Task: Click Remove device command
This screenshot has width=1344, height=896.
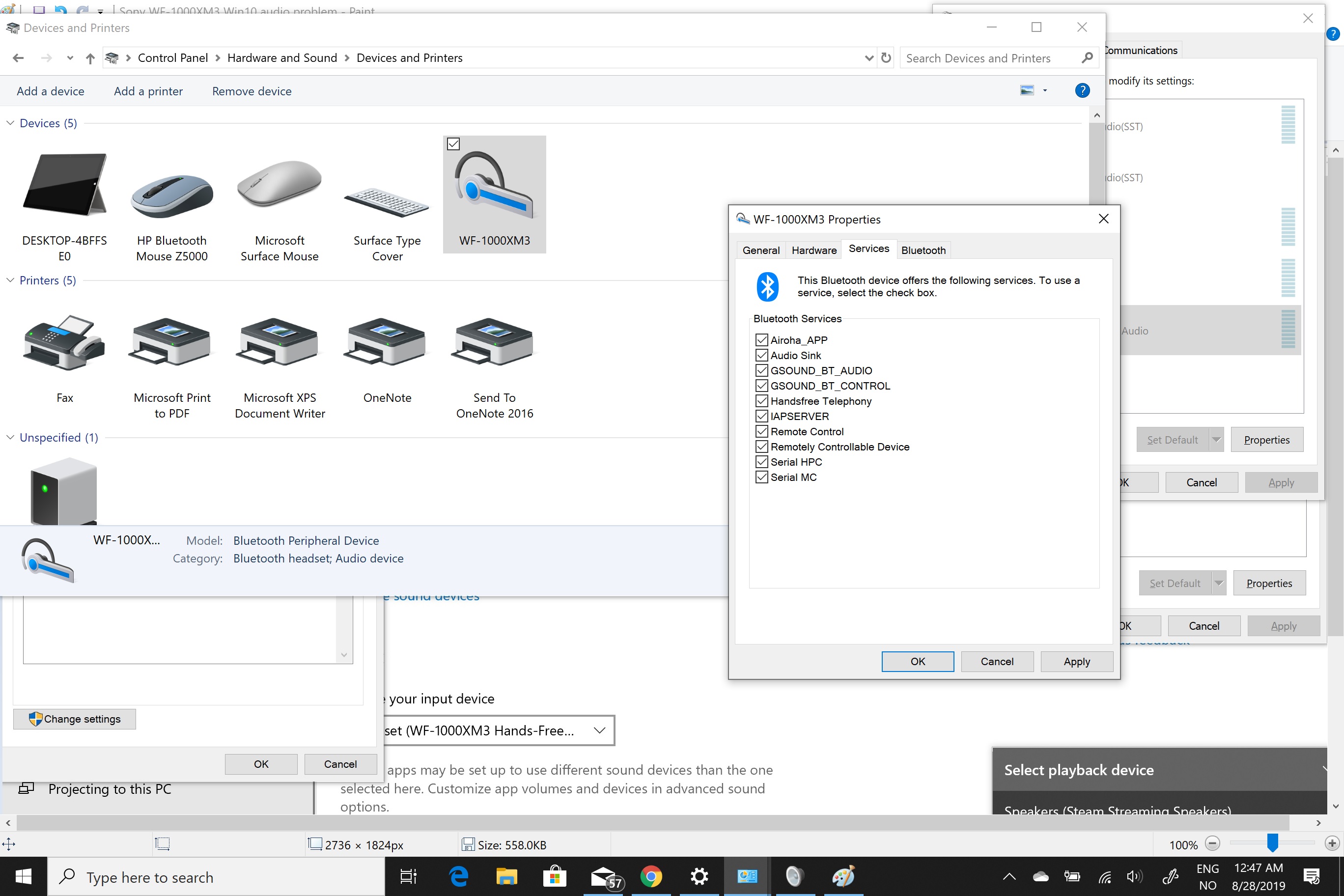Action: (252, 91)
